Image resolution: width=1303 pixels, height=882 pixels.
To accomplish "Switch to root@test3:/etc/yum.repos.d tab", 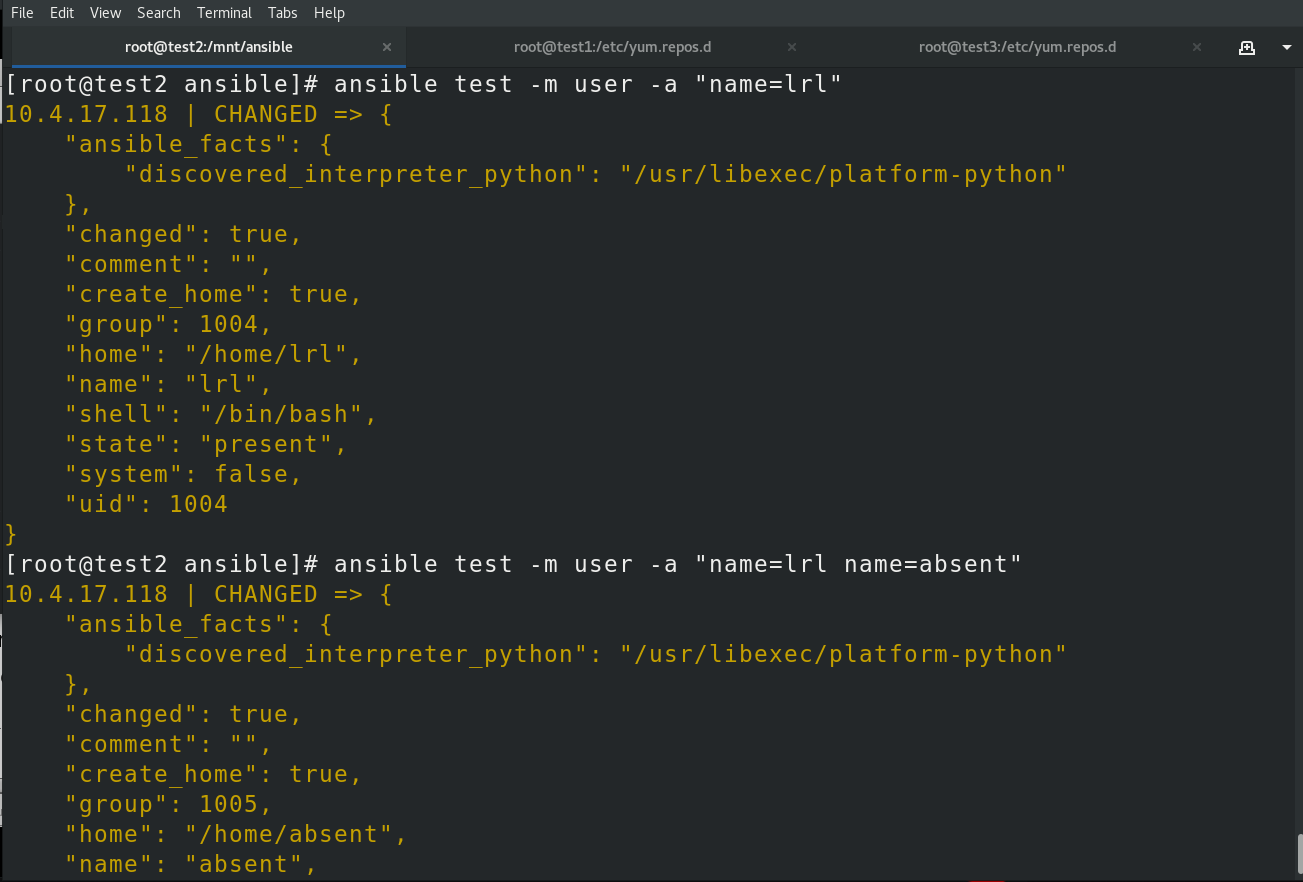I will click(1017, 47).
